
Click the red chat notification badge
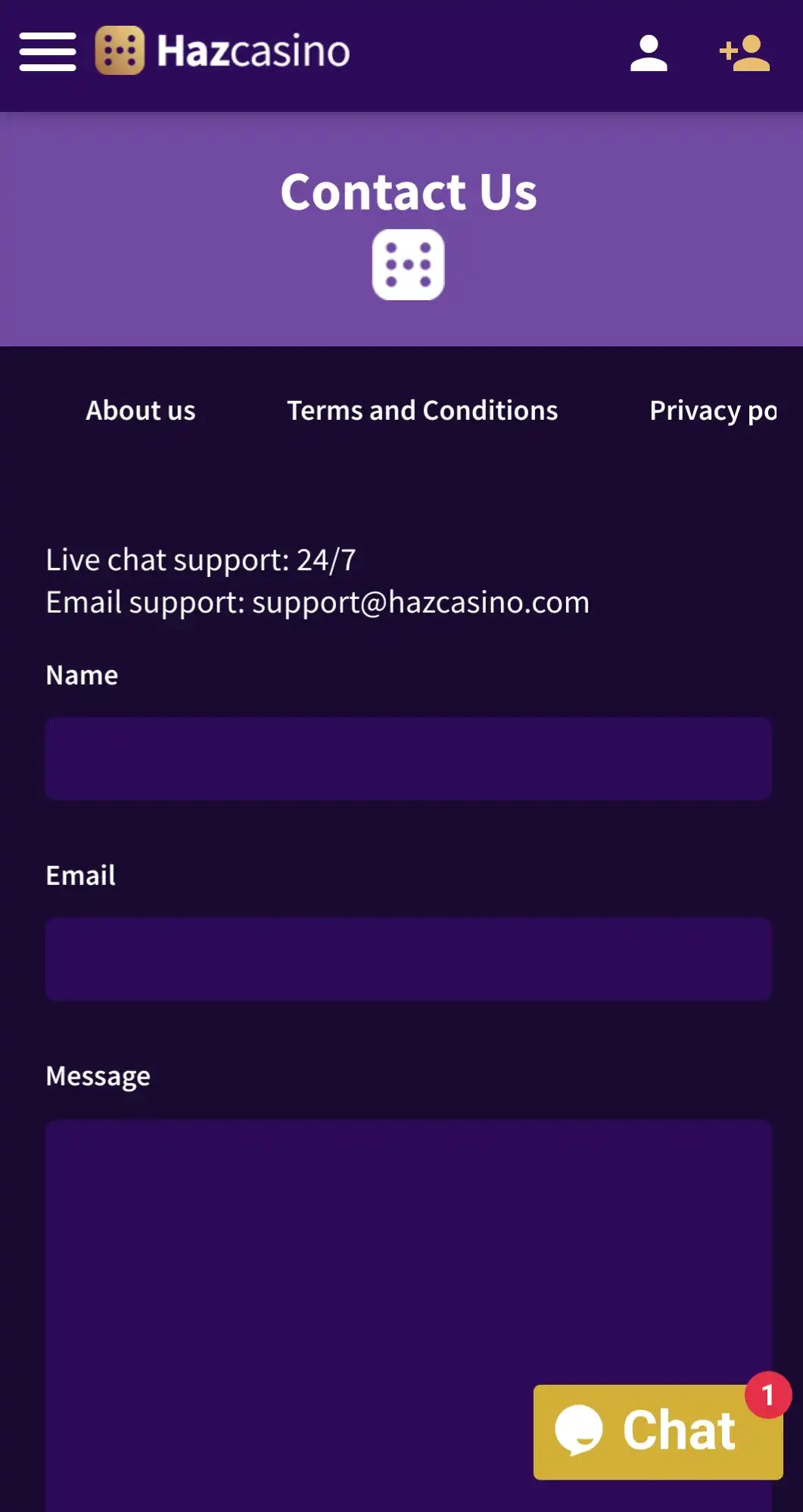tap(767, 1395)
